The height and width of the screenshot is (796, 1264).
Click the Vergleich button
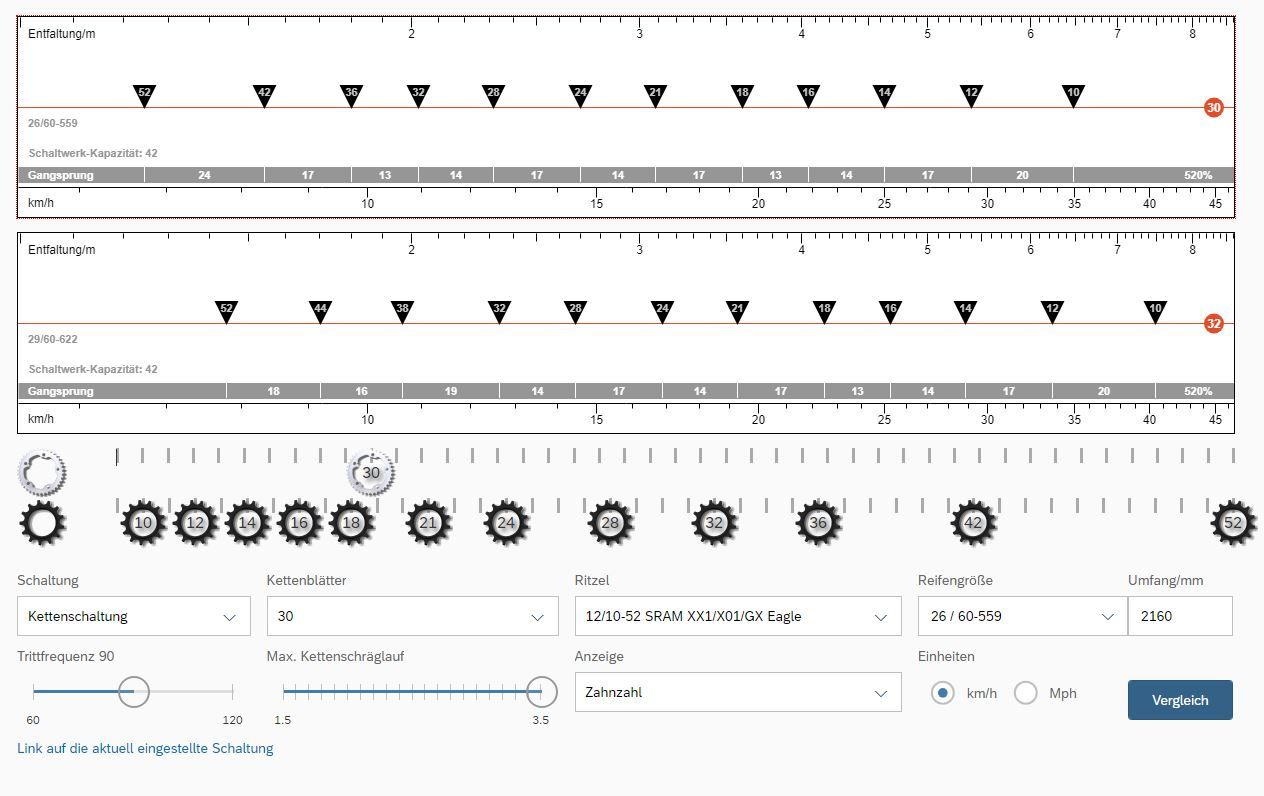[x=1180, y=700]
